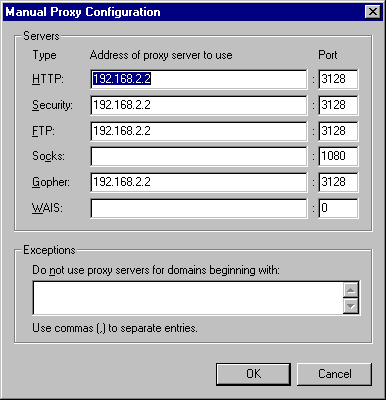Viewport: 386px width, 400px height.
Task: Click the exceptions scrollbar down arrow
Action: (351, 306)
